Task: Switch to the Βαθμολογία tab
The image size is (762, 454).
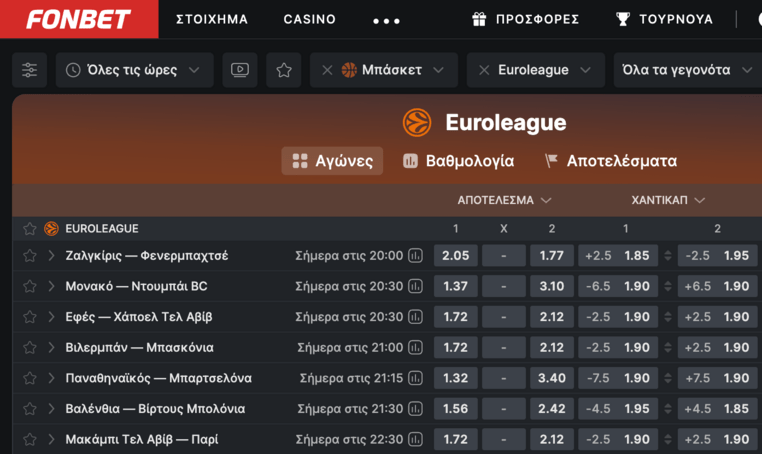Action: pos(458,161)
